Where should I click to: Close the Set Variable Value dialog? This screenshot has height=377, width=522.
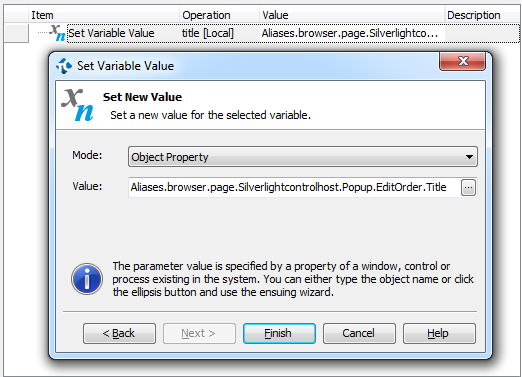[x=462, y=61]
